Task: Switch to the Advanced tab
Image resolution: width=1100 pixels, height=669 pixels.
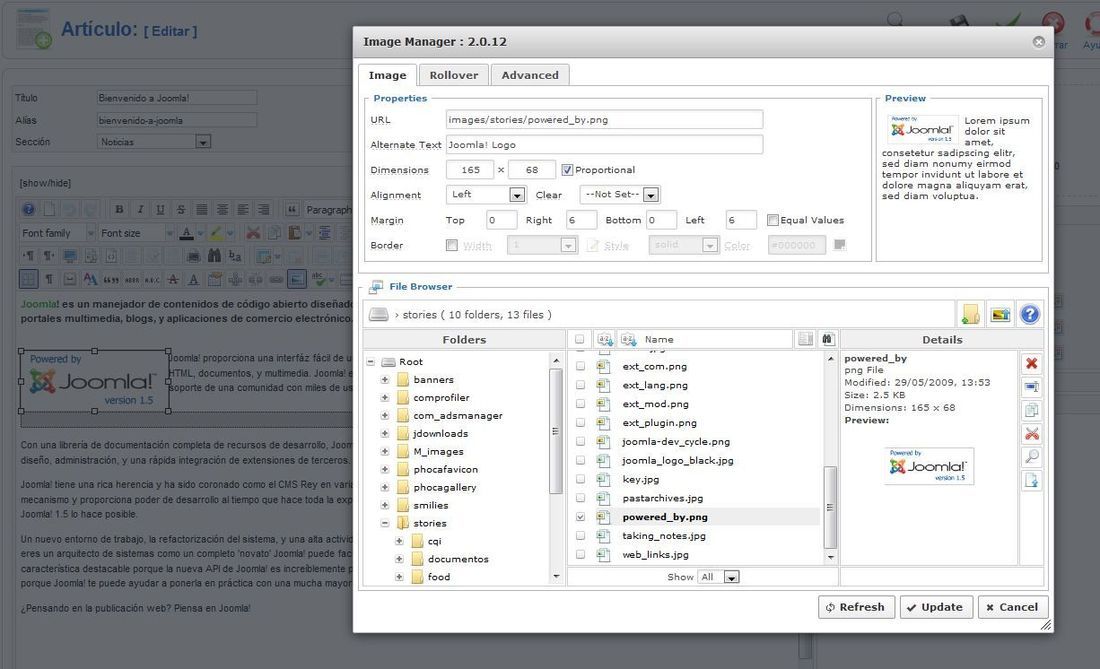Action: pyautogui.click(x=530, y=75)
